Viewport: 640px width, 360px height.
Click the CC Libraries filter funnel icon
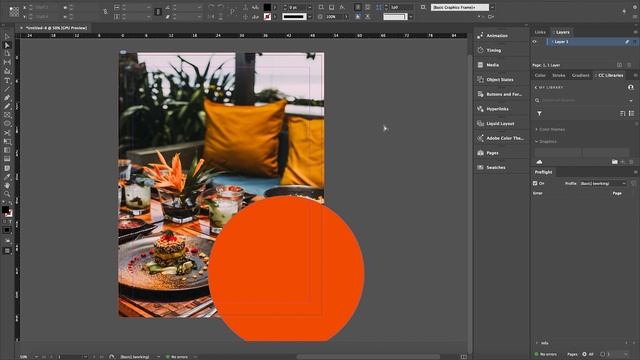[x=539, y=113]
